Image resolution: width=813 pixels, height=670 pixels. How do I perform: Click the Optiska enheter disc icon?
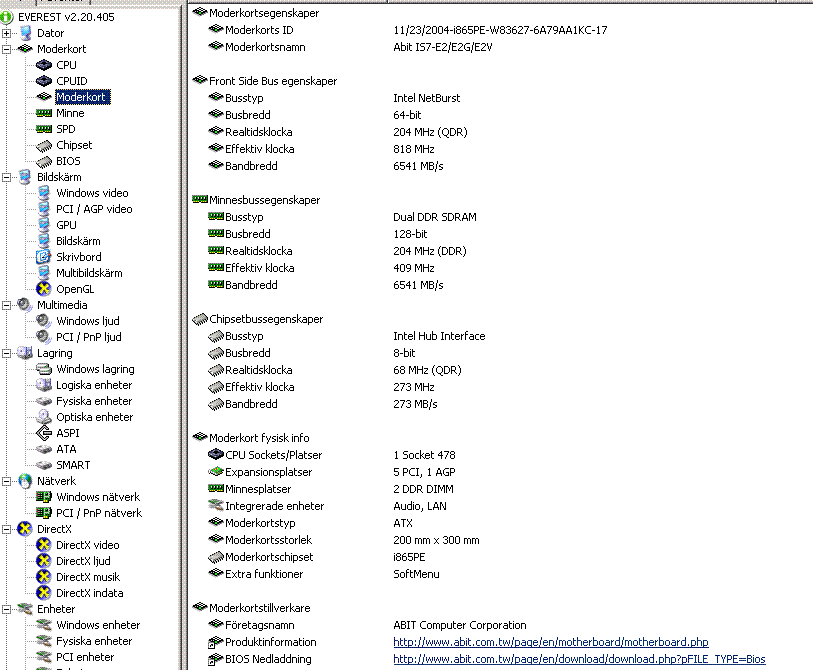point(44,417)
